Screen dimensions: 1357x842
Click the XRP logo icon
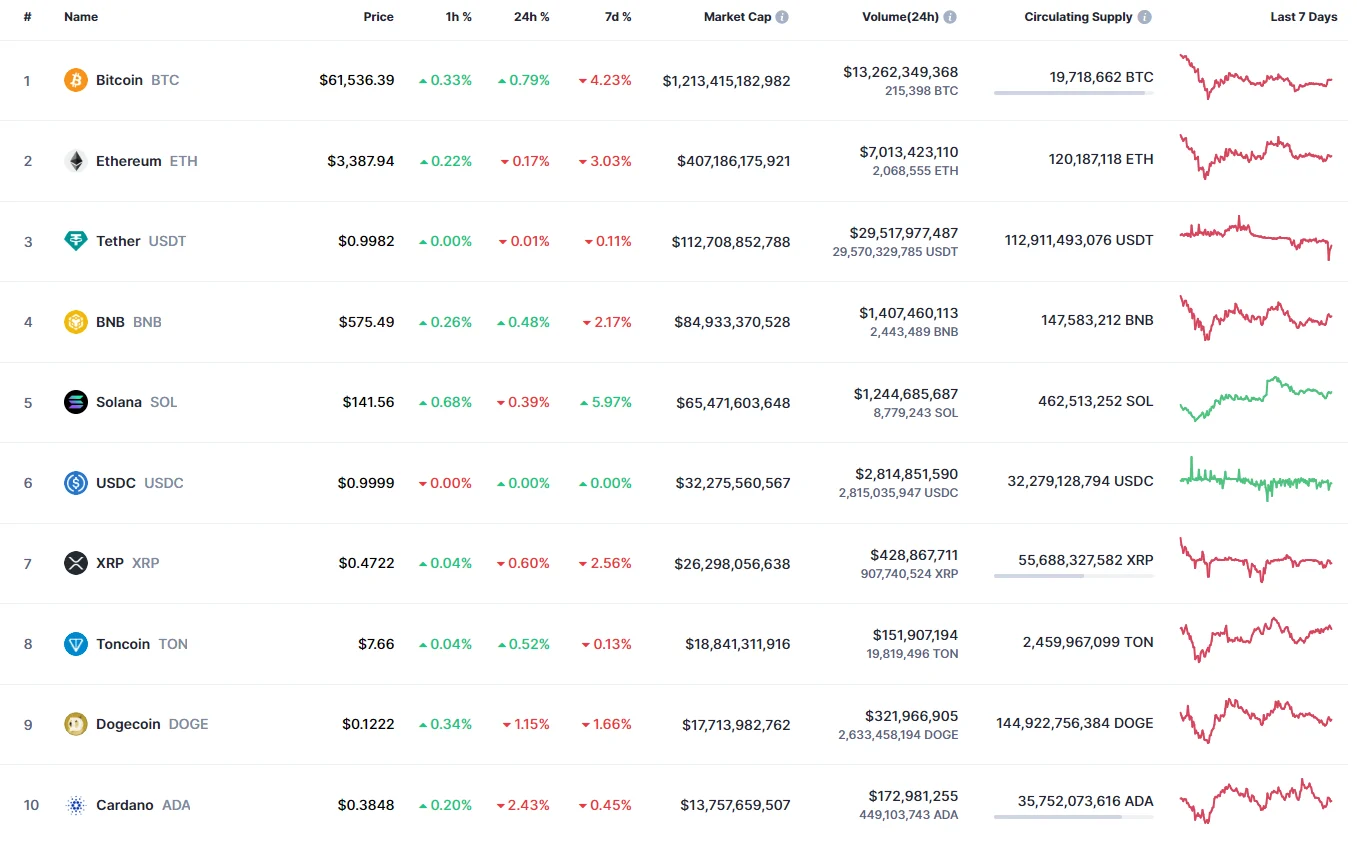point(76,563)
